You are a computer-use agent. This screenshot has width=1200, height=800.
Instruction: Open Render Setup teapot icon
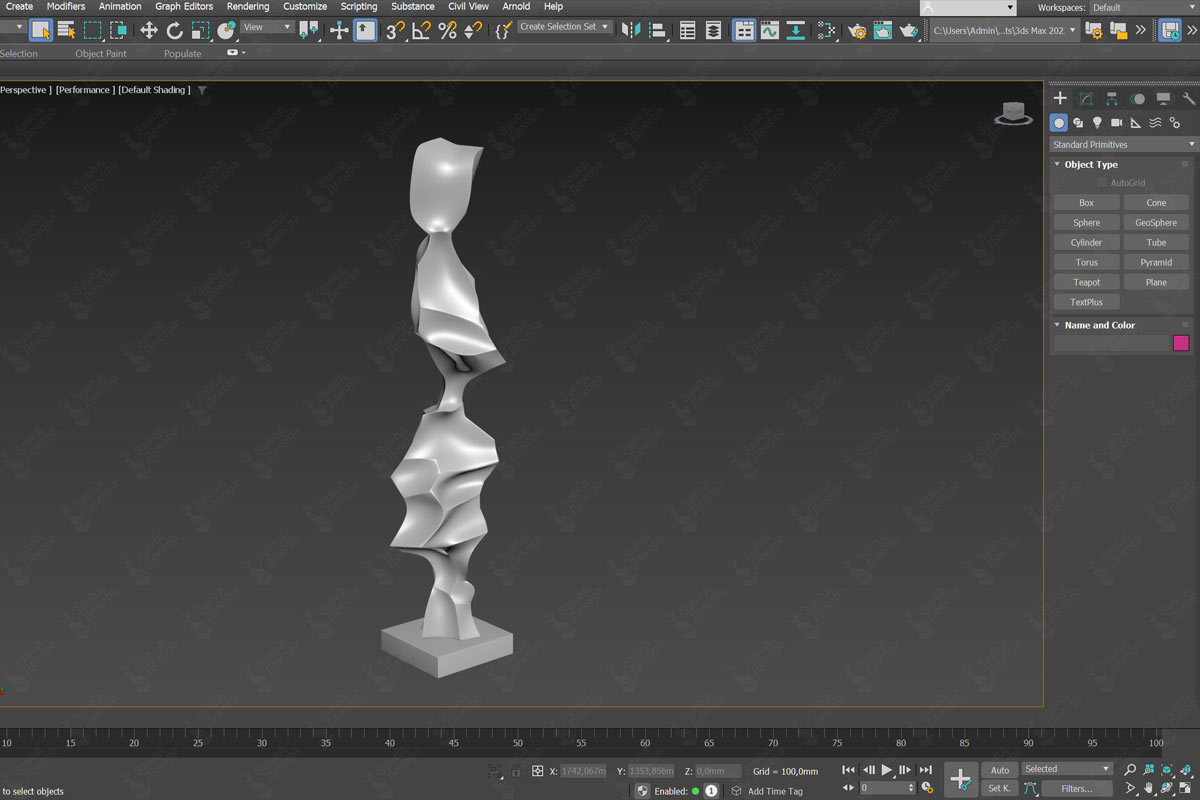(857, 30)
